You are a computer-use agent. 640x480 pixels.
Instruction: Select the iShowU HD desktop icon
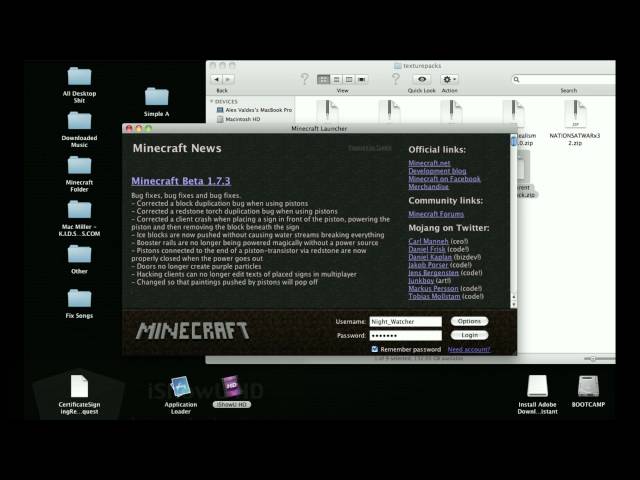(231, 387)
